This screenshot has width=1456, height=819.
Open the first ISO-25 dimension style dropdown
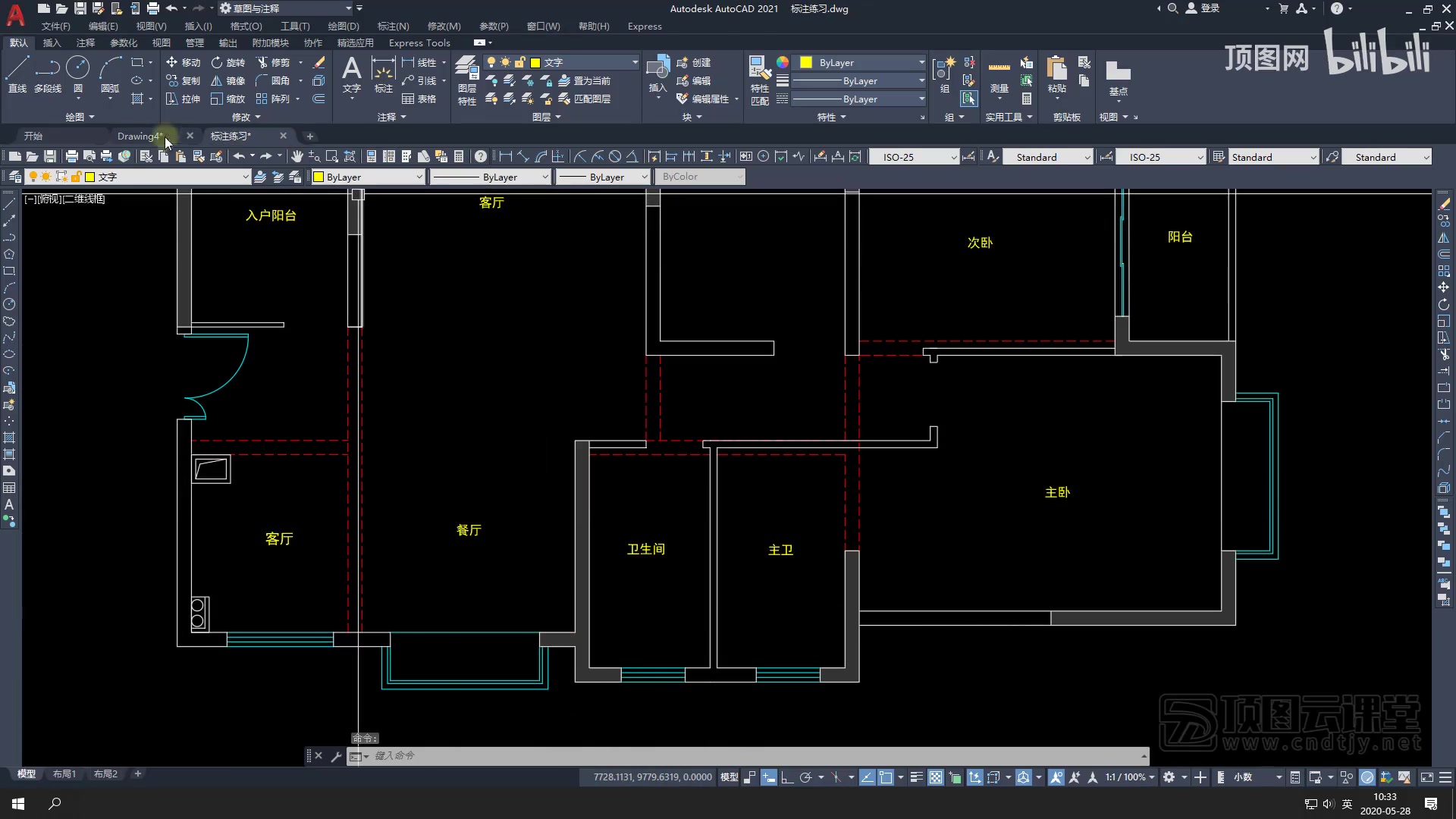click(x=915, y=157)
